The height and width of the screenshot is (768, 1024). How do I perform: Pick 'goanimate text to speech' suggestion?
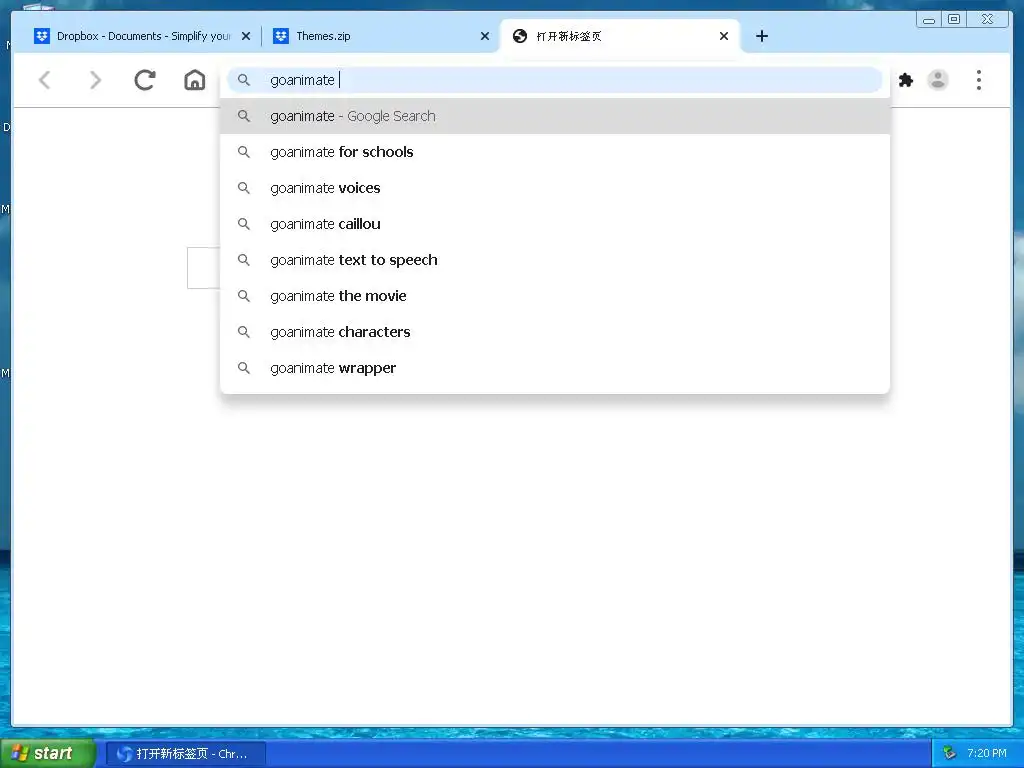[x=555, y=260]
